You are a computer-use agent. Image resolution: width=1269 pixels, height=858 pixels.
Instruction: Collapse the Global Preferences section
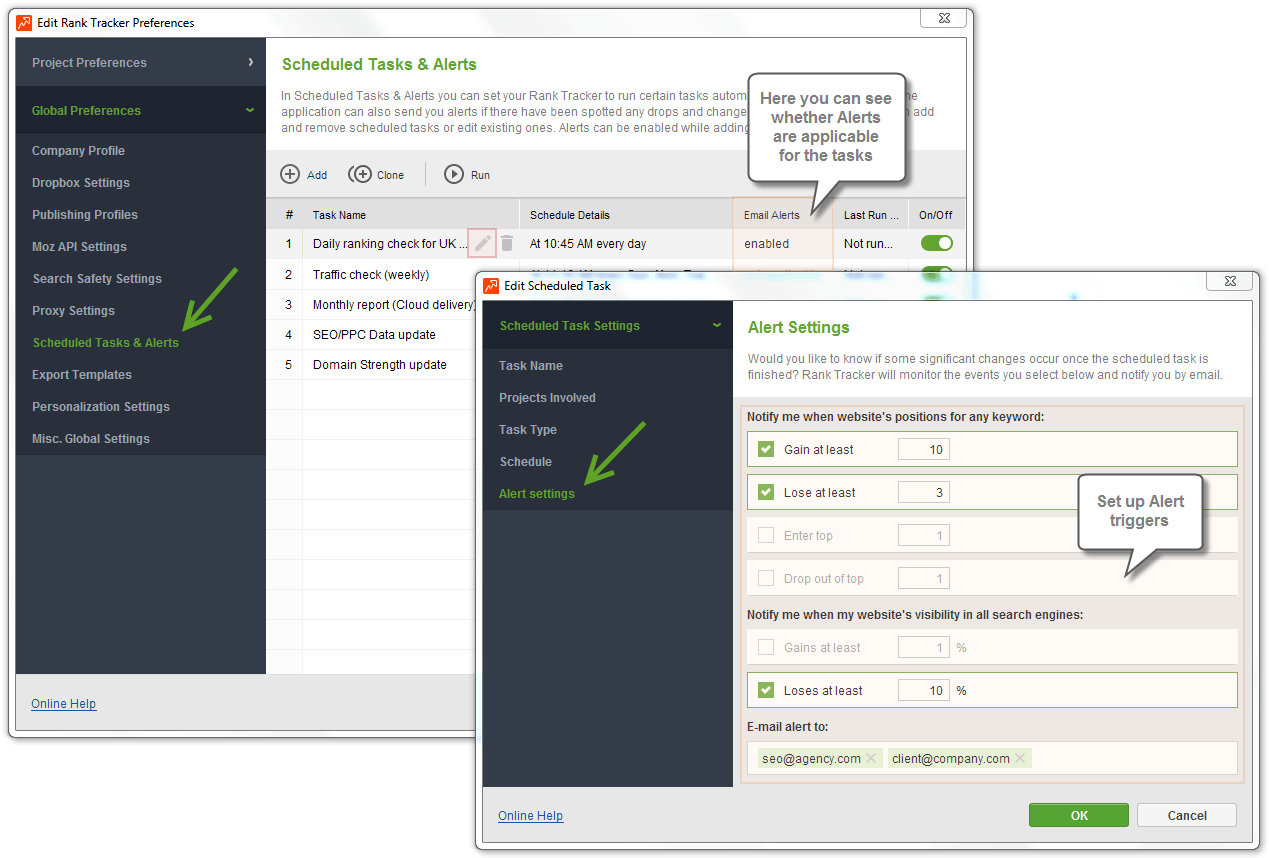[x=141, y=110]
